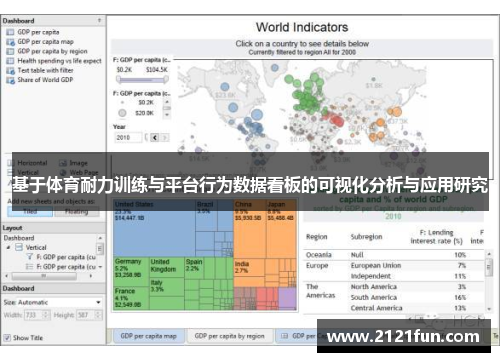500x362 pixels.
Task: Open GDP per capita sheet in list
Action: coord(38,32)
